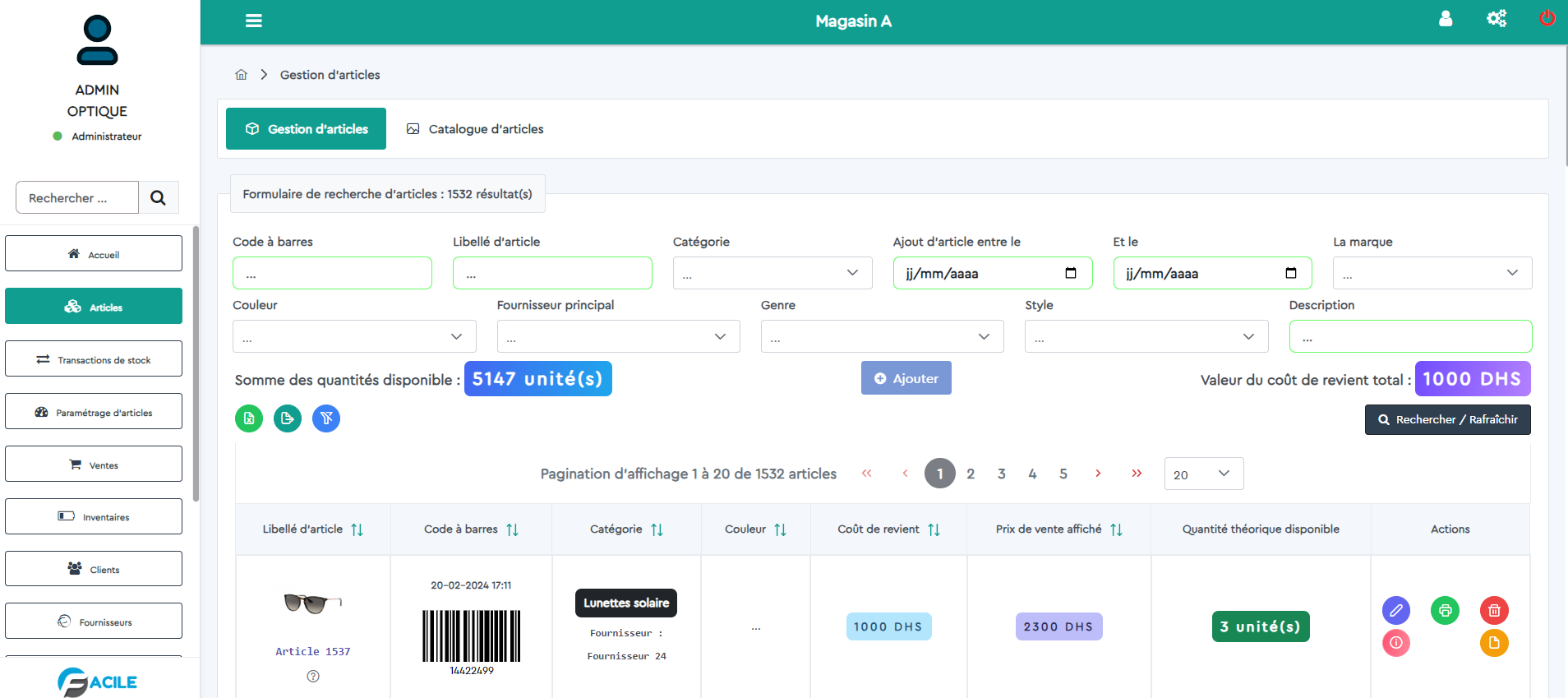The height and width of the screenshot is (698, 1568).
Task: Open the info icon for Article 1537
Action: (x=1395, y=643)
